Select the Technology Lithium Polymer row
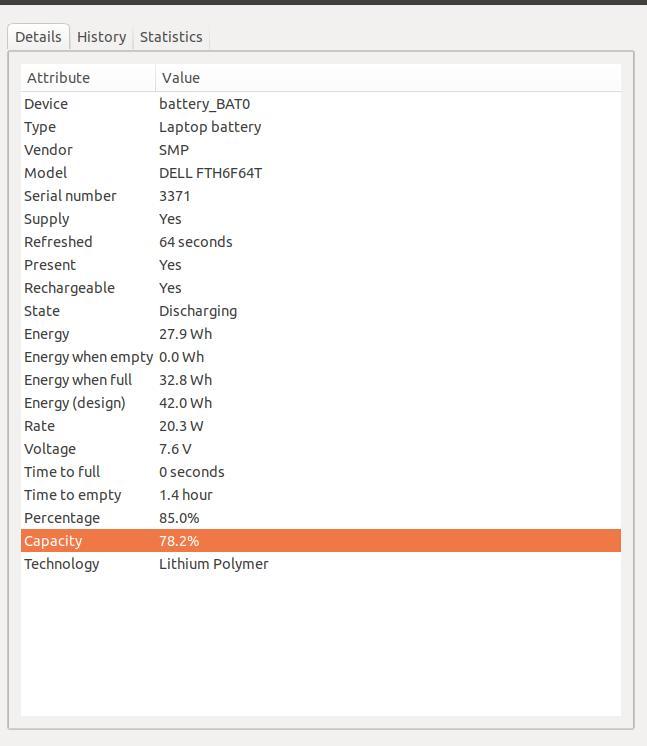The image size is (647, 746). click(321, 564)
